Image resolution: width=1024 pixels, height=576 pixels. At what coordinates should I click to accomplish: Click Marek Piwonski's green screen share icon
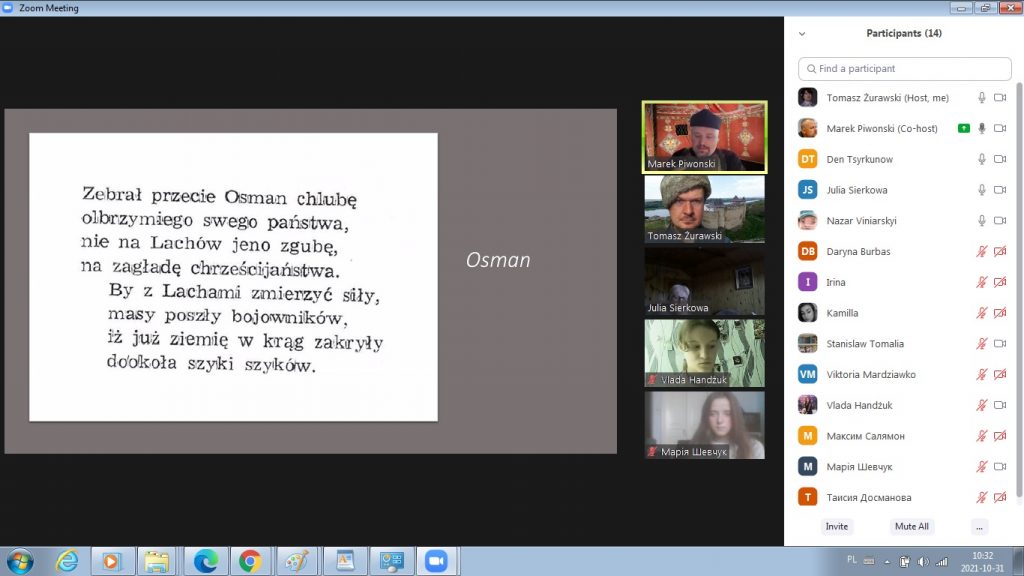(x=963, y=128)
